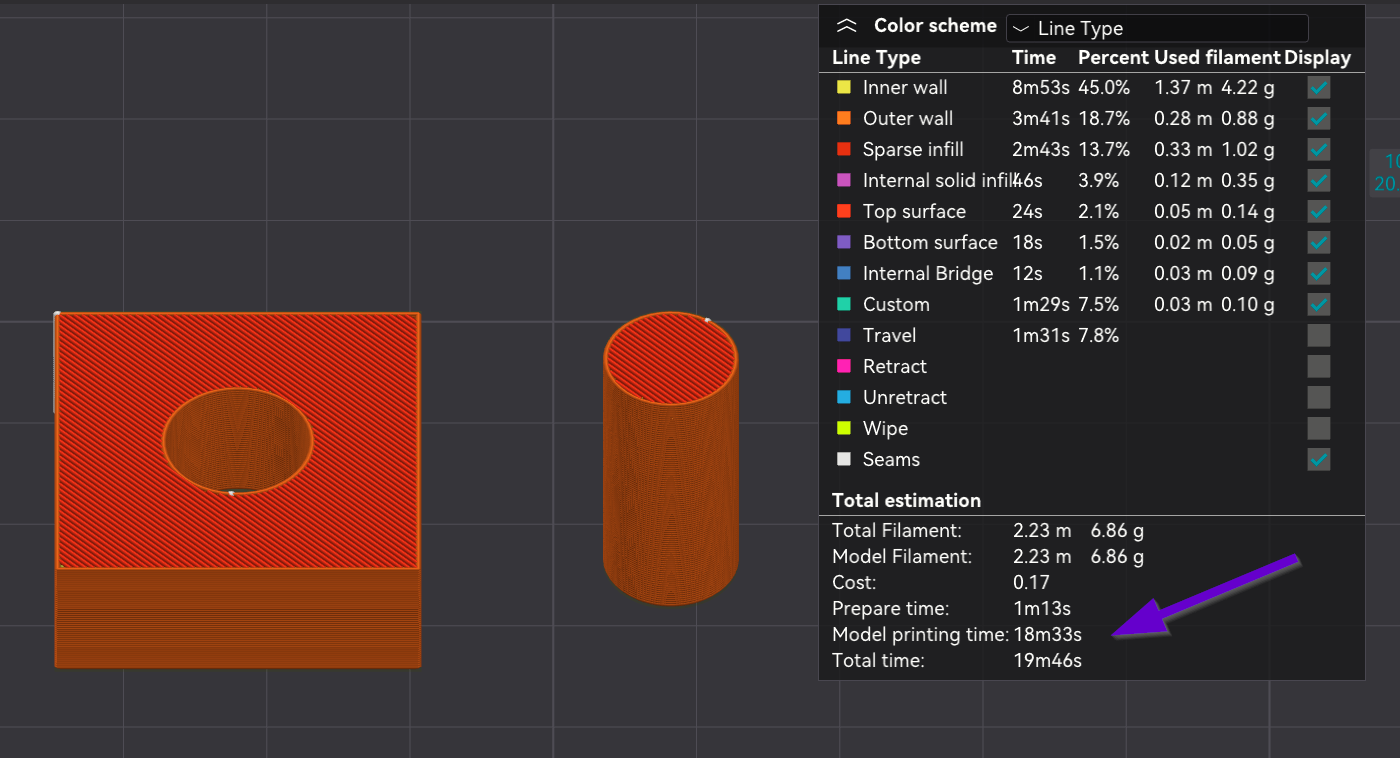Click the lime Wipe color swatch

tap(843, 428)
